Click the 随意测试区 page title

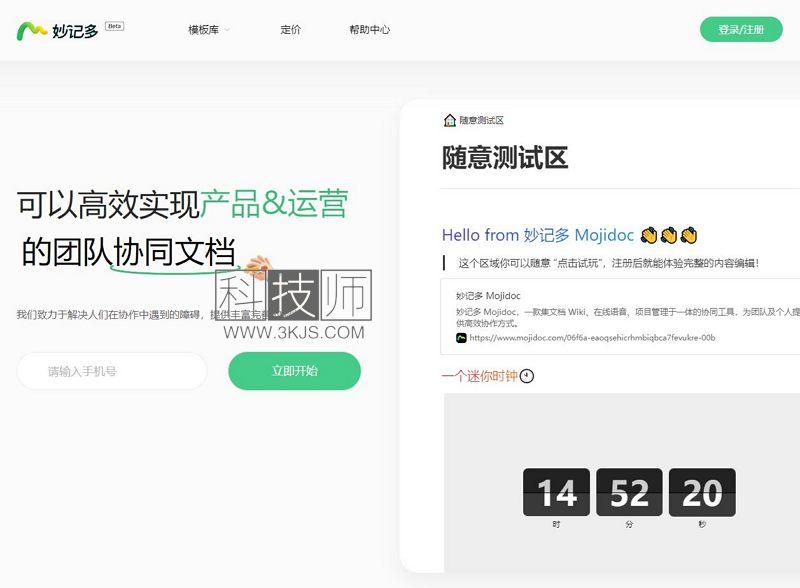(505, 157)
